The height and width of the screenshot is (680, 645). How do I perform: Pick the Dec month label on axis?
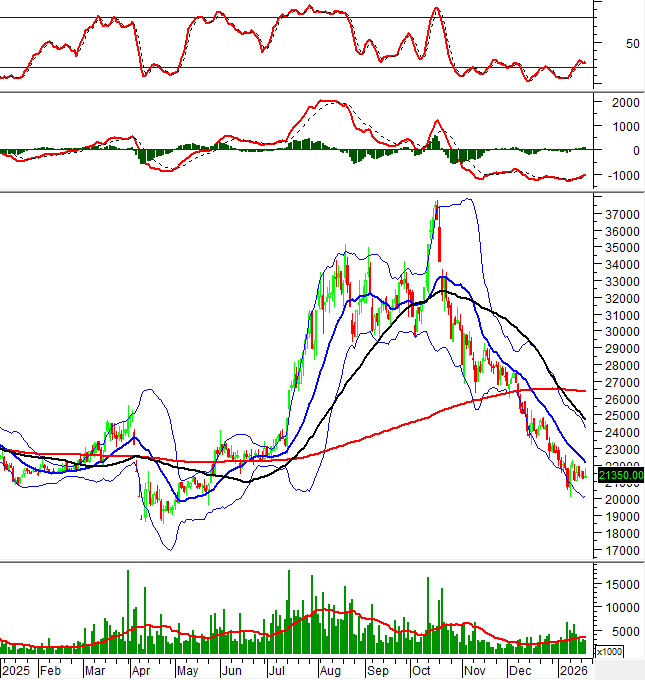point(519,669)
